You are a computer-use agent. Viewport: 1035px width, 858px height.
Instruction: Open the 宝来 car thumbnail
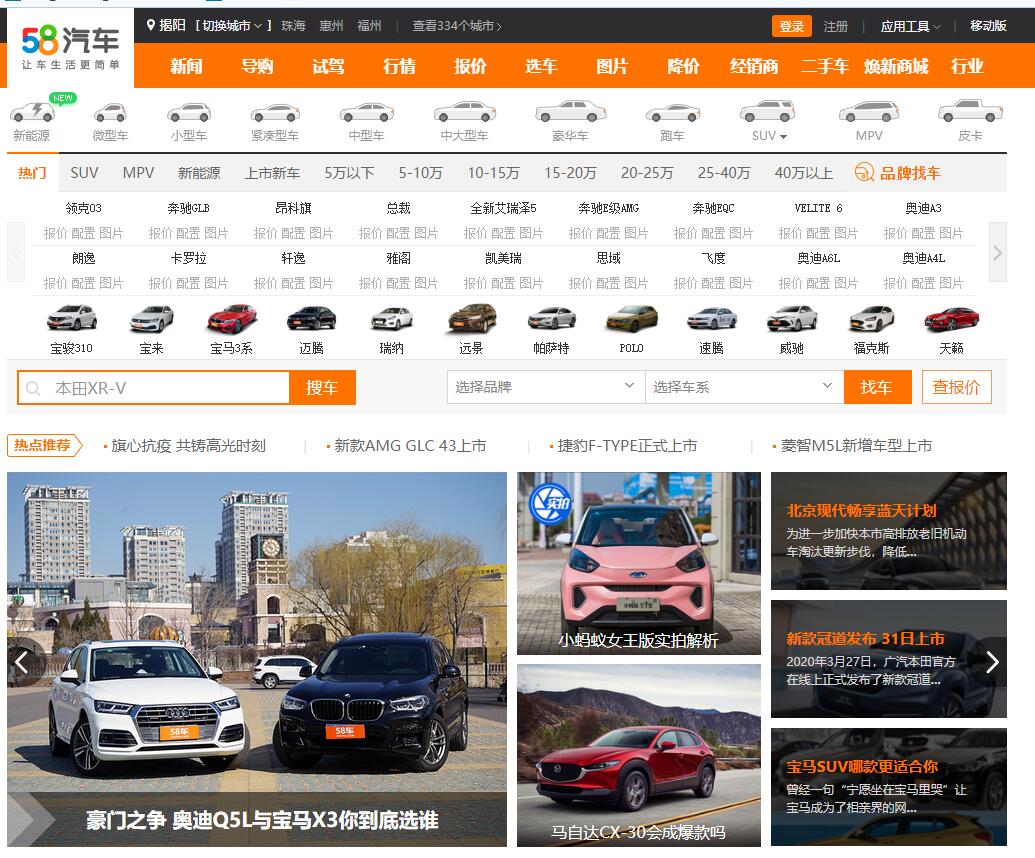(152, 319)
